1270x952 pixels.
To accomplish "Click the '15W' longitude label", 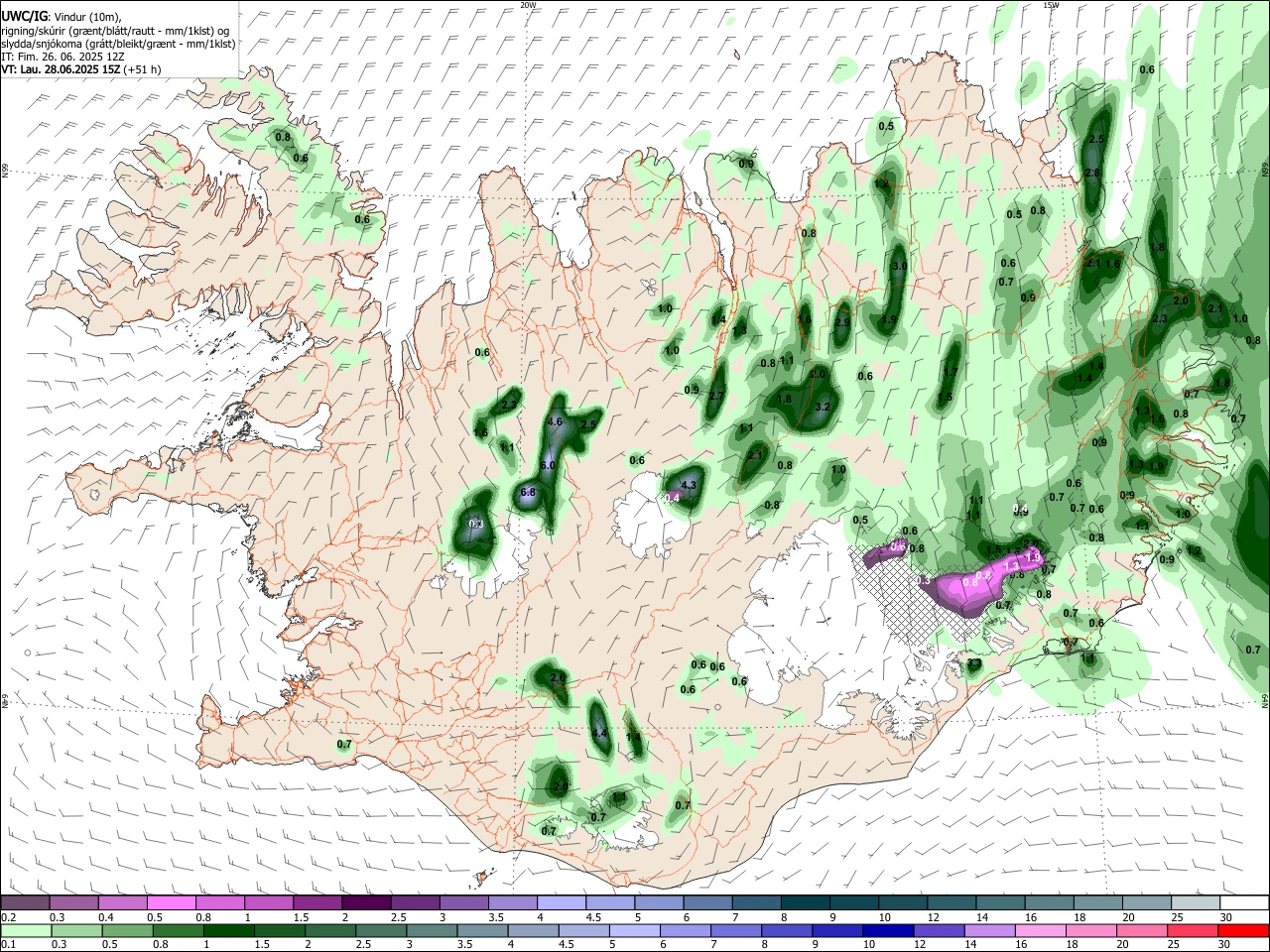I will coord(1052,5).
